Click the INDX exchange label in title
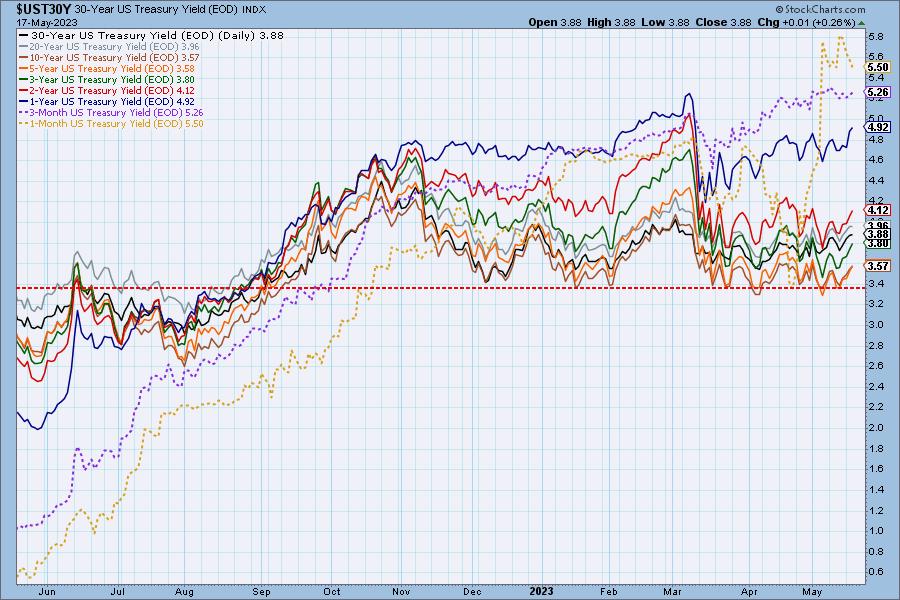Screen dimensions: 900x600 click(254, 10)
